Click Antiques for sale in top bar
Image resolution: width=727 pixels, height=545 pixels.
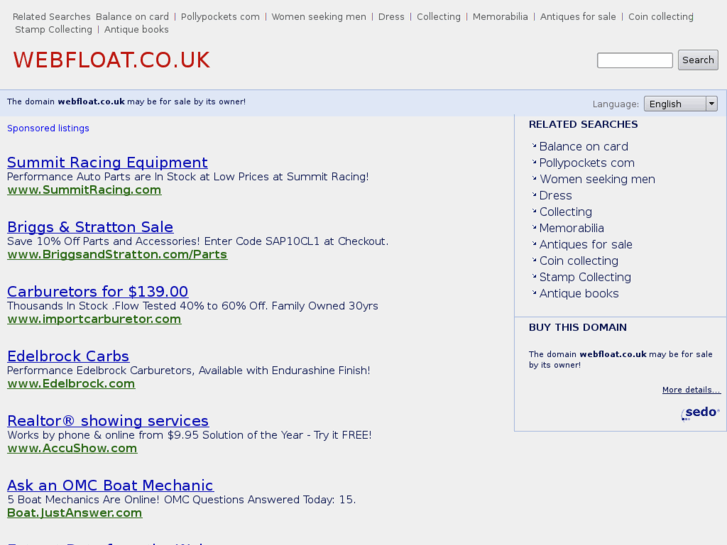pos(578,17)
